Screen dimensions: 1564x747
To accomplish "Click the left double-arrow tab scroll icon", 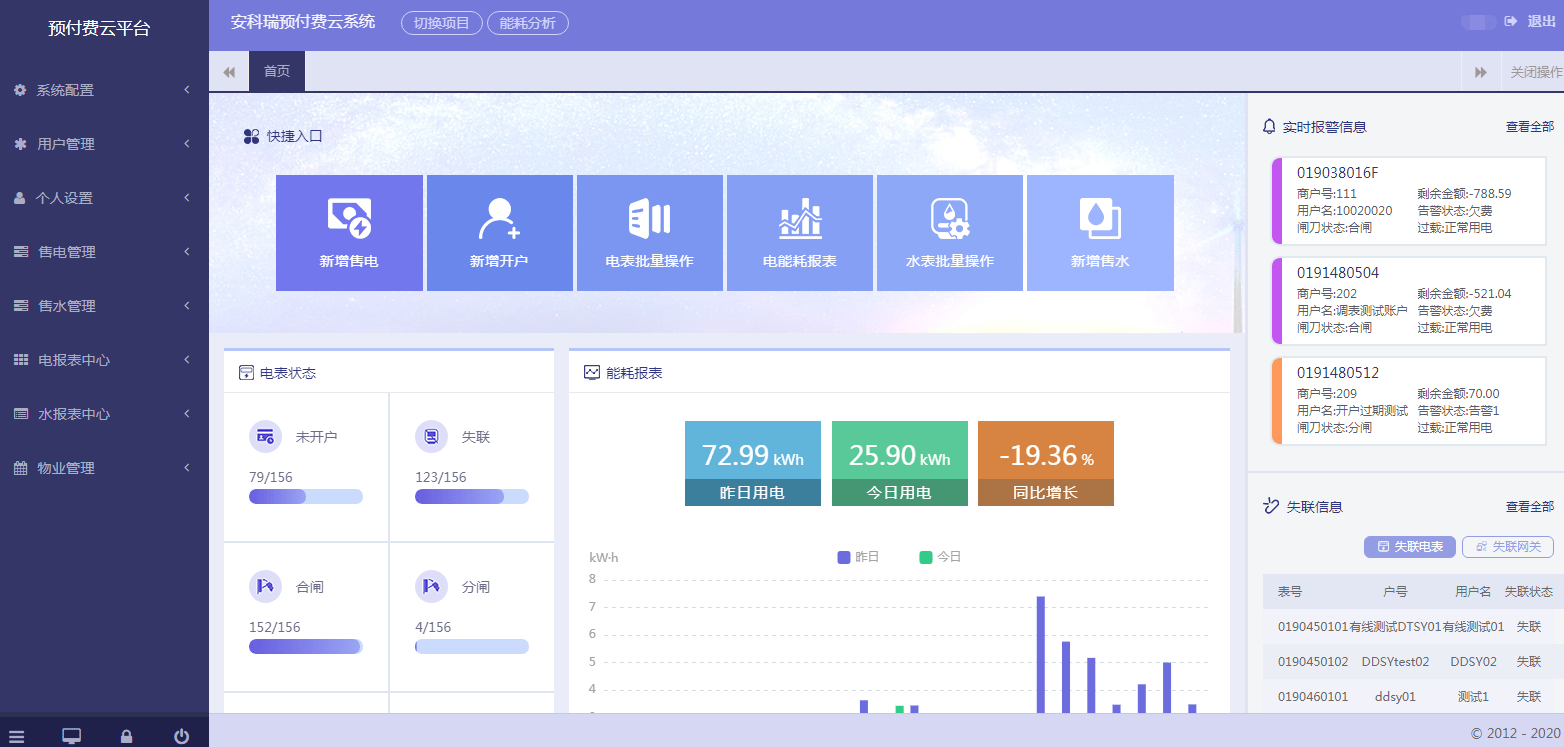I will (x=229, y=72).
